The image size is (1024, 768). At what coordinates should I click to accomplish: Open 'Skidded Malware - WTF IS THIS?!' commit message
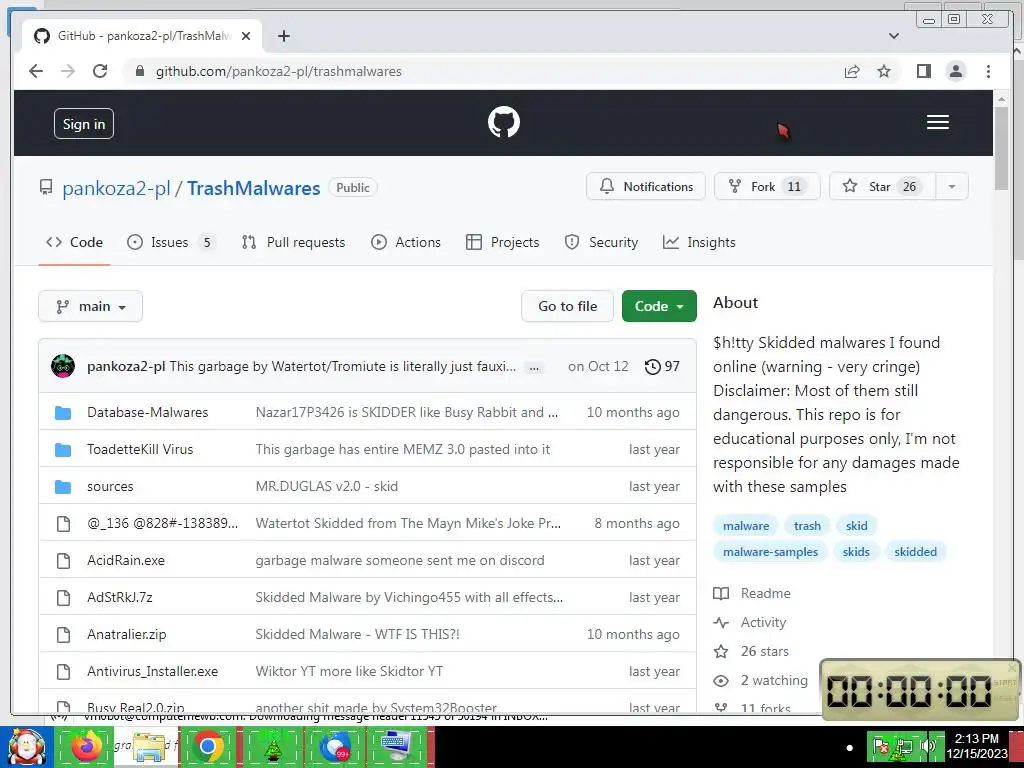click(x=357, y=634)
